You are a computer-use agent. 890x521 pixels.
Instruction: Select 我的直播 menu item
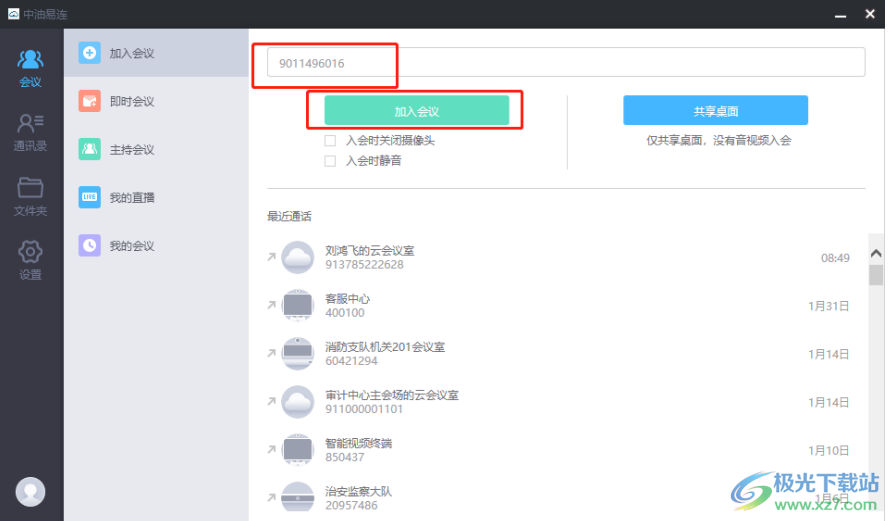tap(156, 198)
